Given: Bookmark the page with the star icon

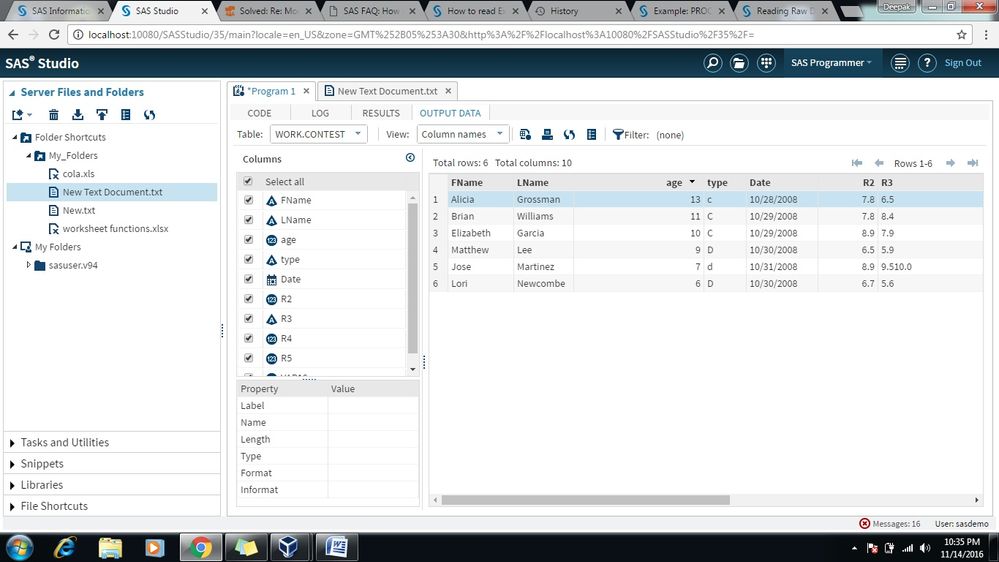Looking at the screenshot, I should tap(961, 34).
